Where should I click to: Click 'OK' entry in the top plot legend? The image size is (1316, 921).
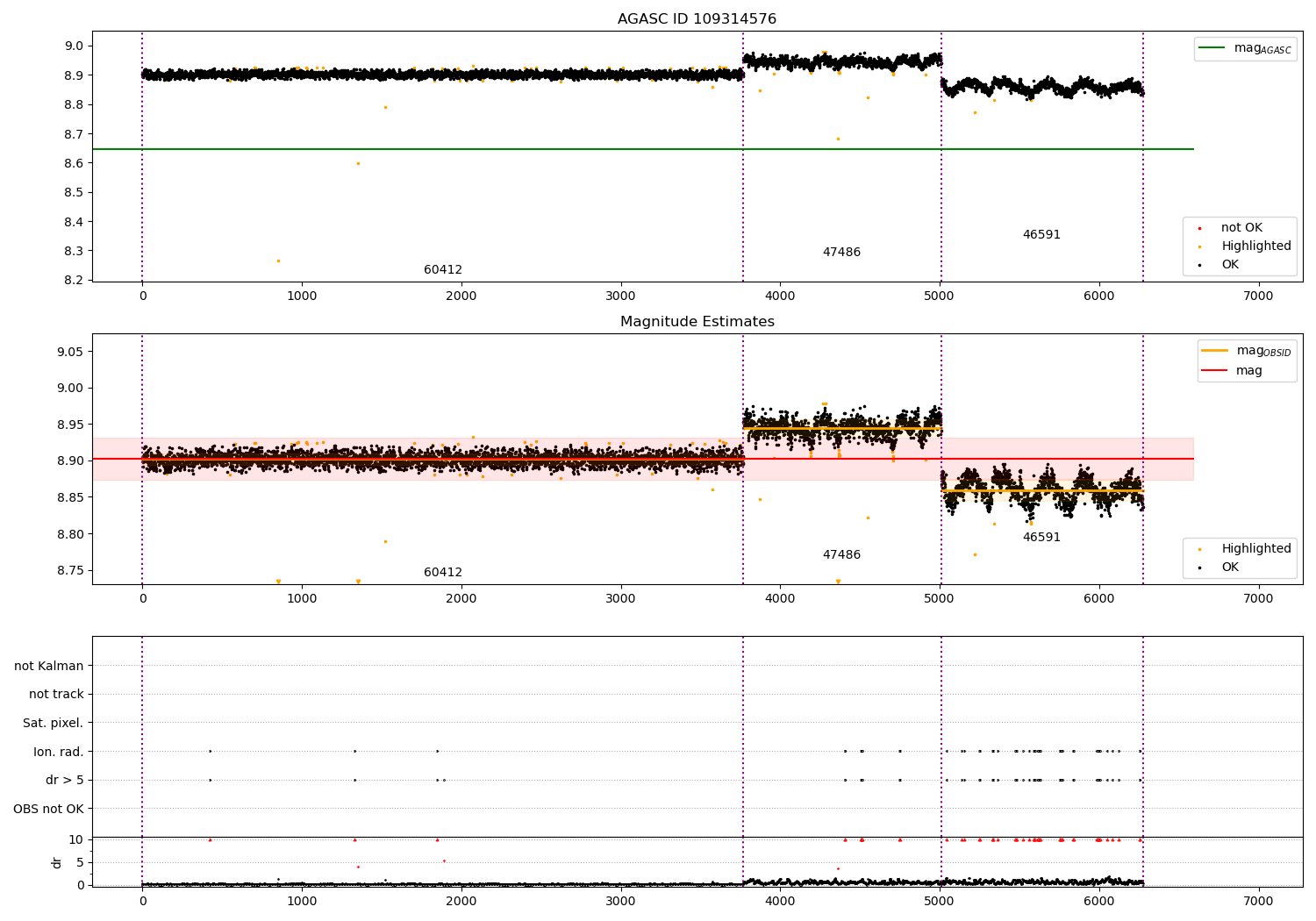click(x=1230, y=265)
